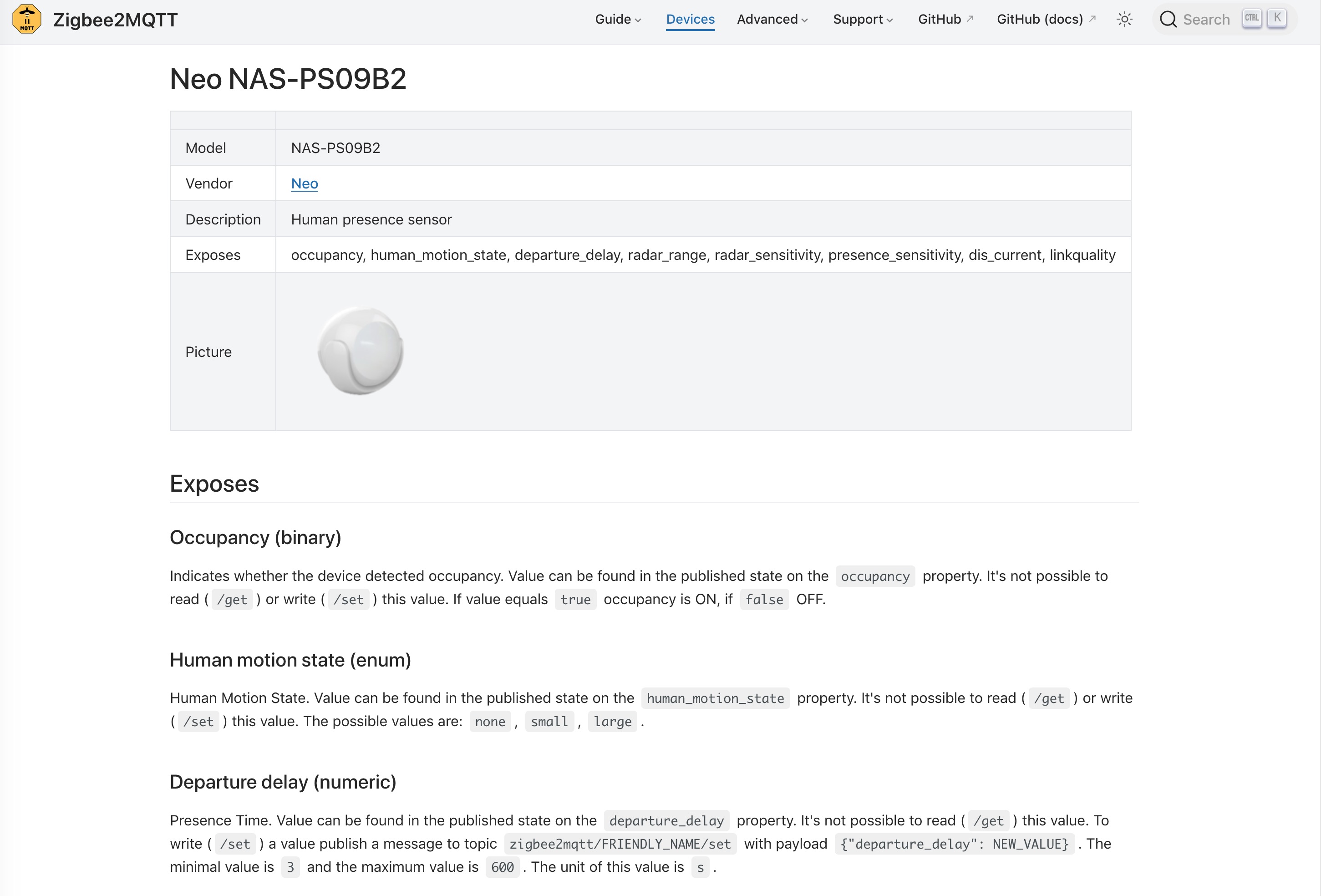The image size is (1321, 896).
Task: Click the Human motion state (enum) heading
Action: coord(290,660)
